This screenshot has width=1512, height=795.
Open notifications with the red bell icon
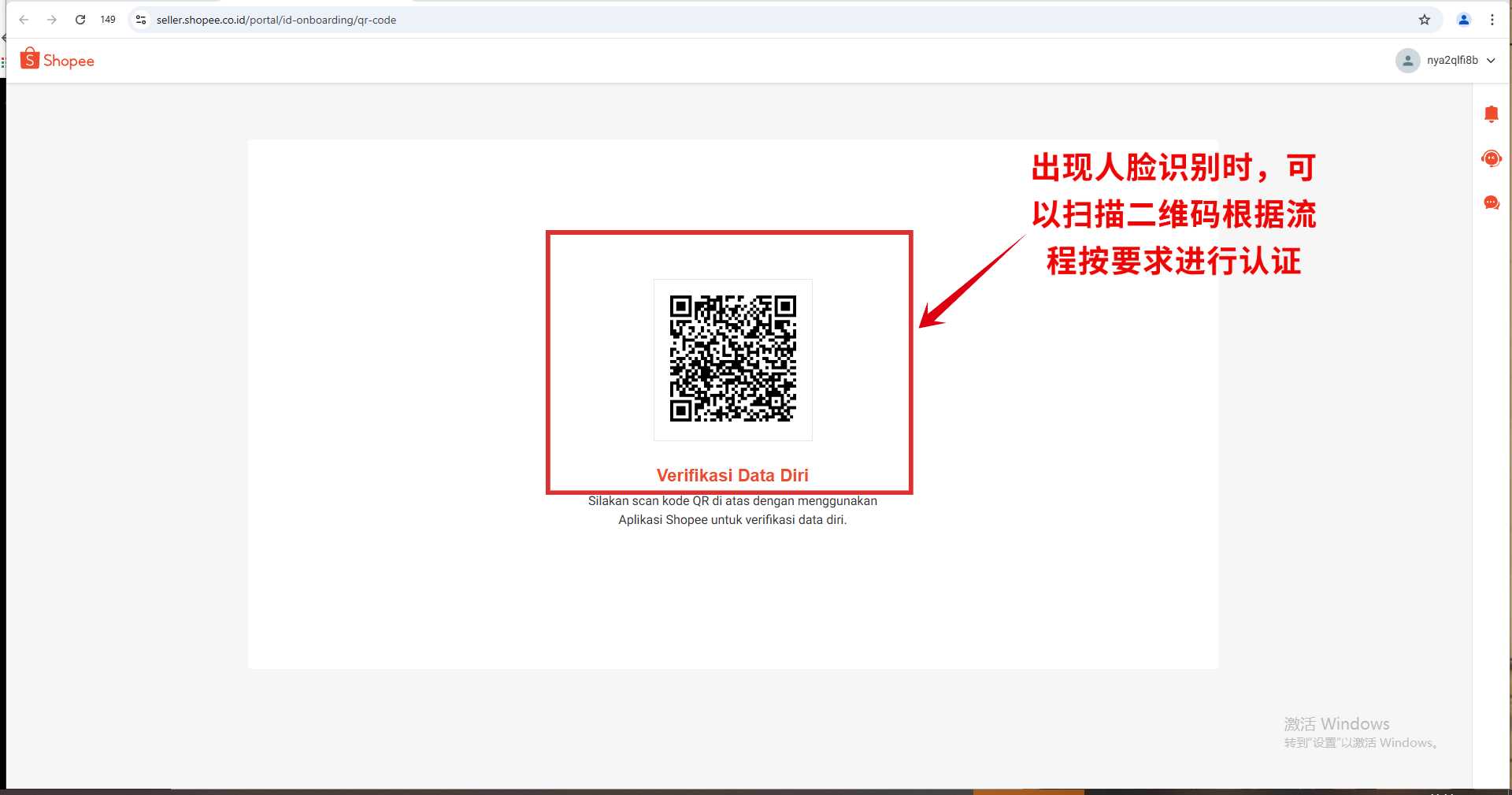[x=1491, y=113]
